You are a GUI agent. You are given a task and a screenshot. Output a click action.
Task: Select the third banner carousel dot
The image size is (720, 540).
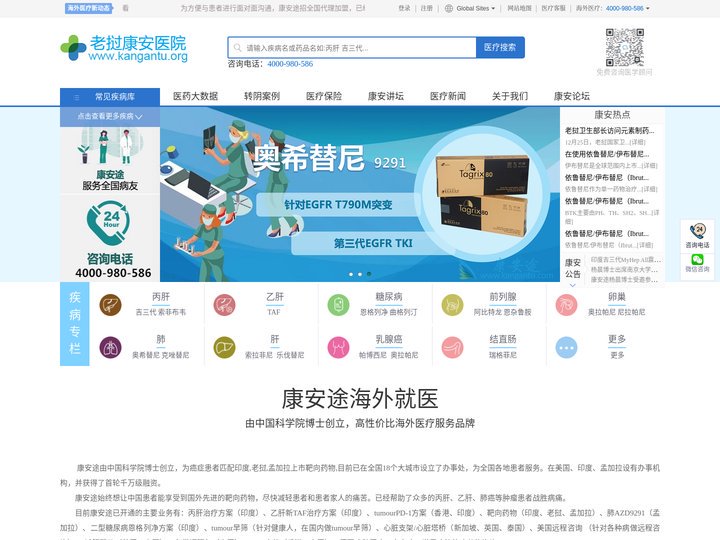(x=369, y=274)
